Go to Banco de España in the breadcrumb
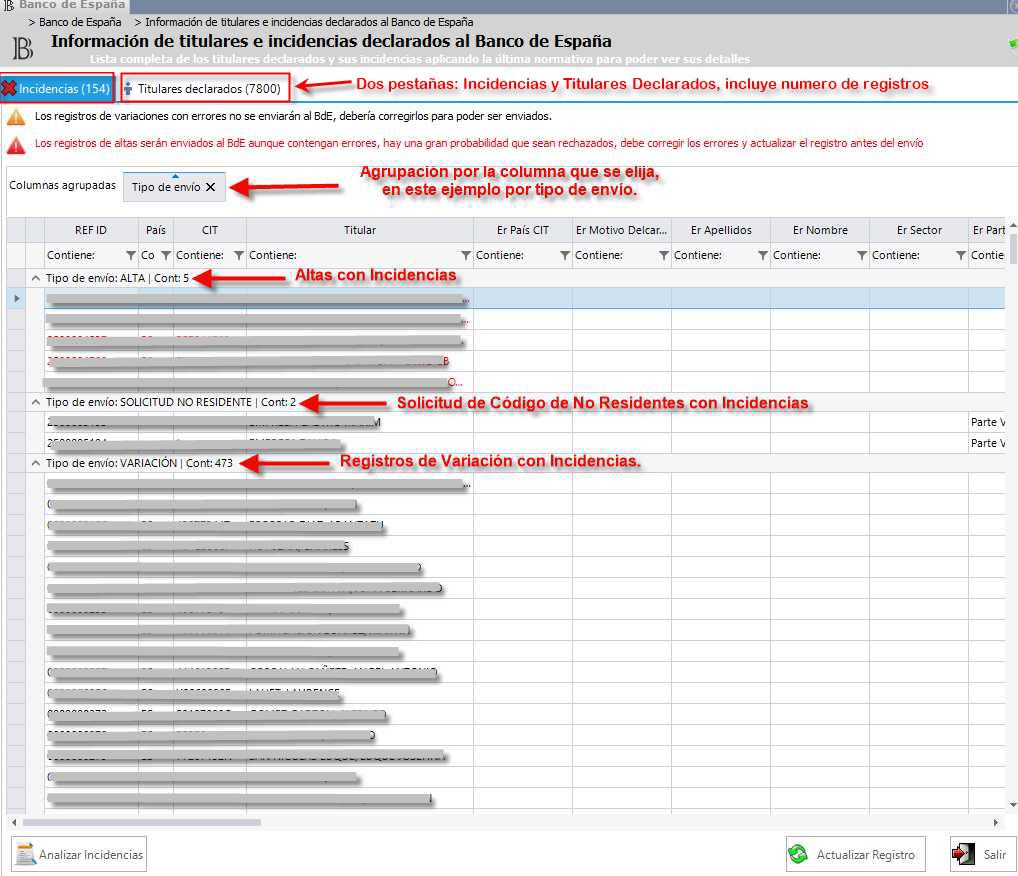 click(80, 22)
